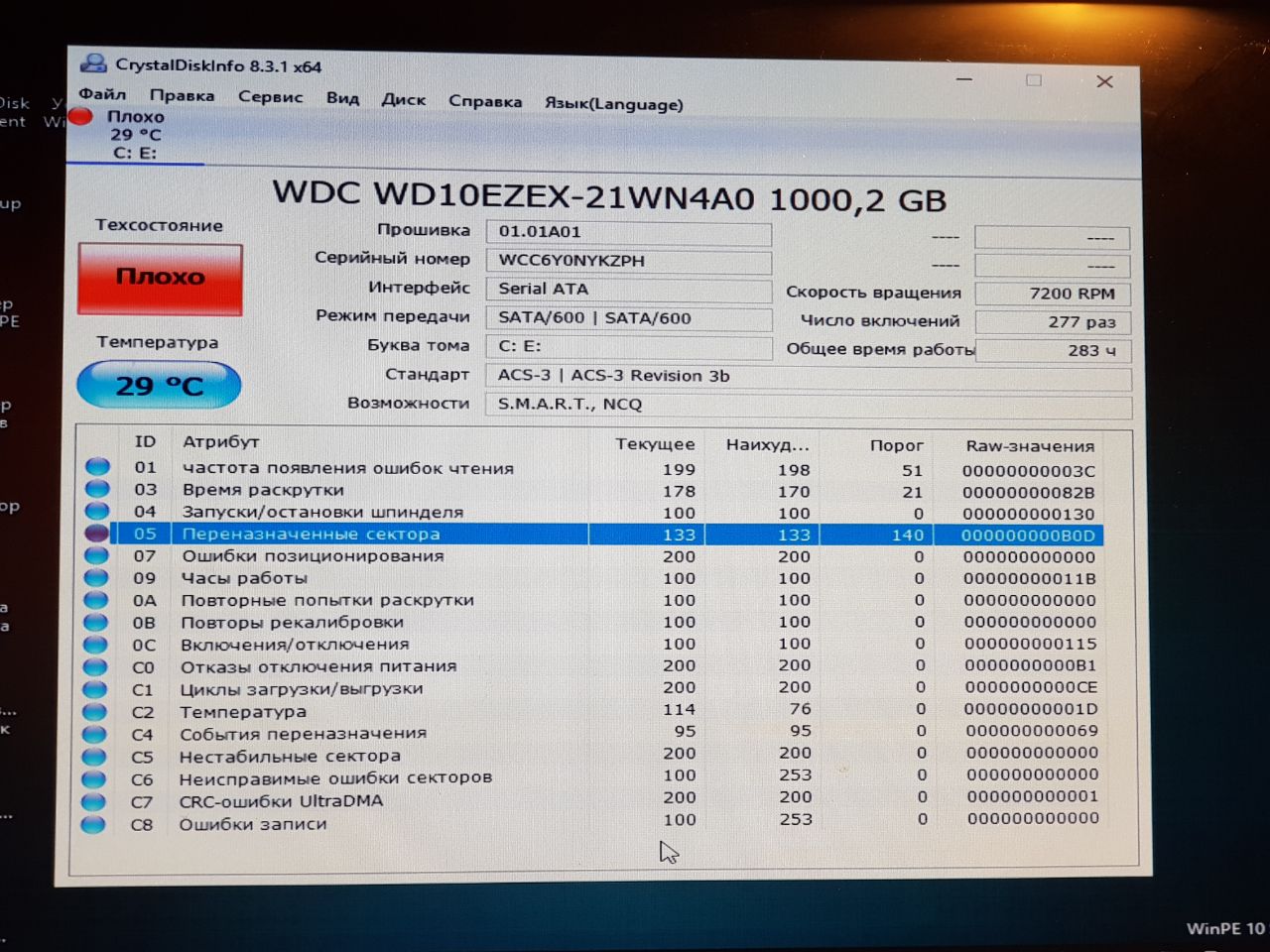Open the Сервис menu
Viewport: 1270px width, 952px height.
(270, 96)
